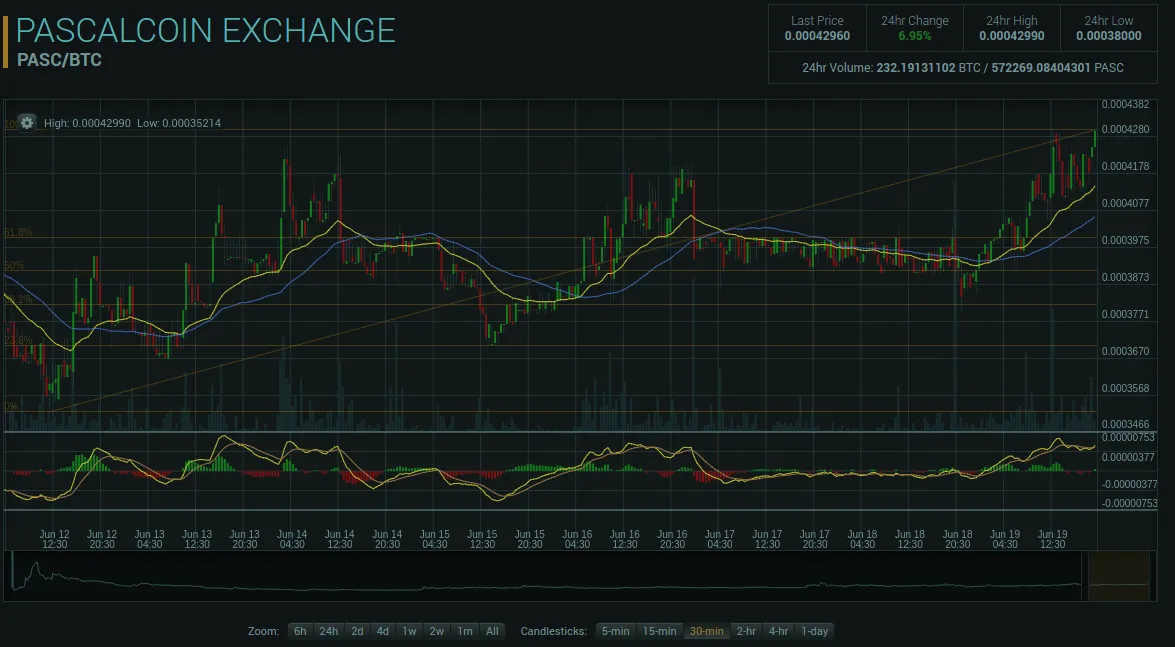This screenshot has width=1175, height=647.
Task: Click the chart High: 0.00042990 readout
Action: 87,123
